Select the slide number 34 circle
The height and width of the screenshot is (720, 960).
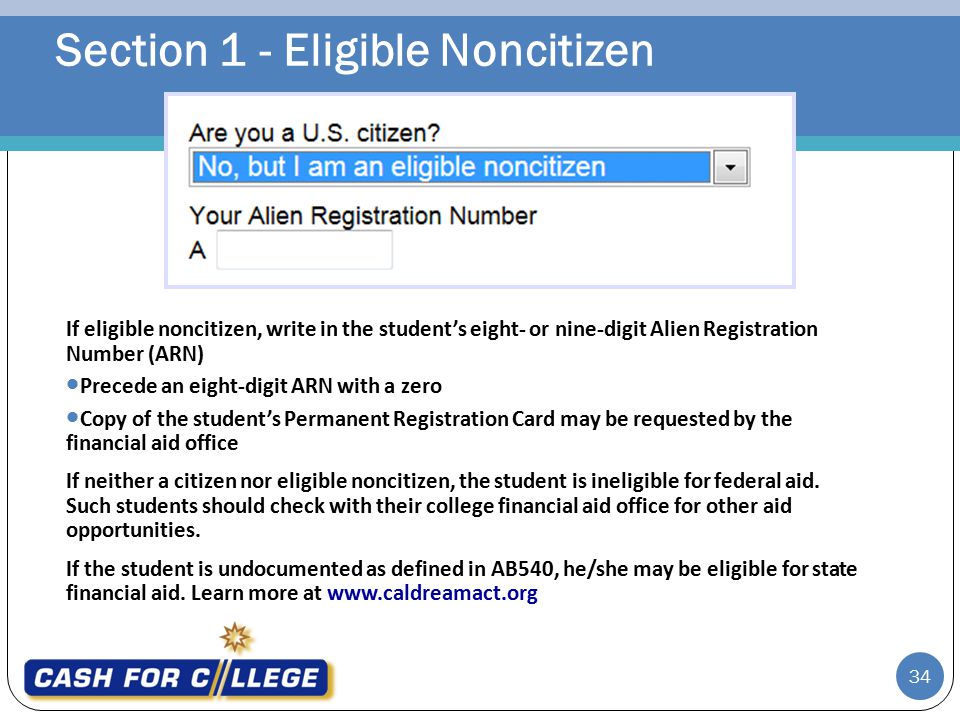(919, 677)
